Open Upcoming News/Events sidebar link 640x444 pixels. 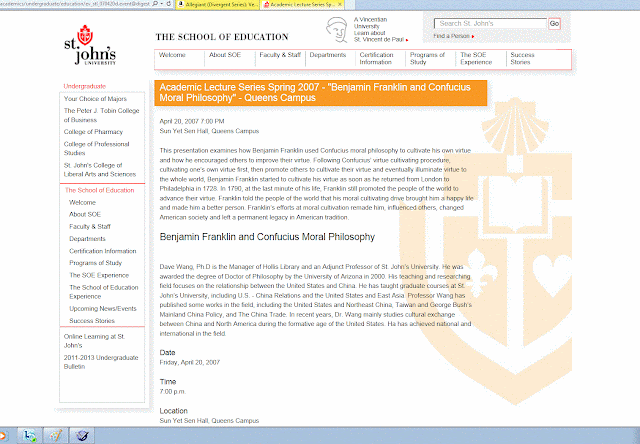pos(103,309)
